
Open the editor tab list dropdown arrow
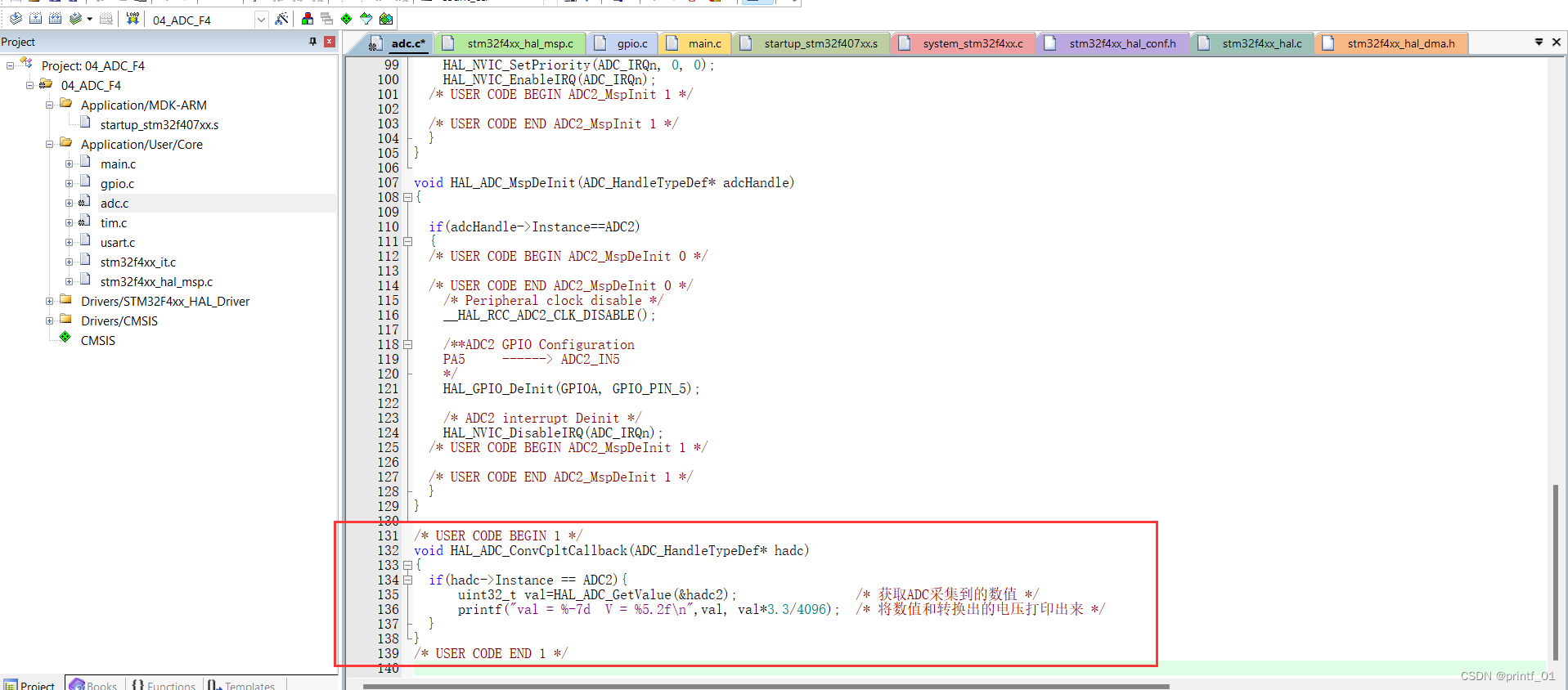pyautogui.click(x=1539, y=42)
